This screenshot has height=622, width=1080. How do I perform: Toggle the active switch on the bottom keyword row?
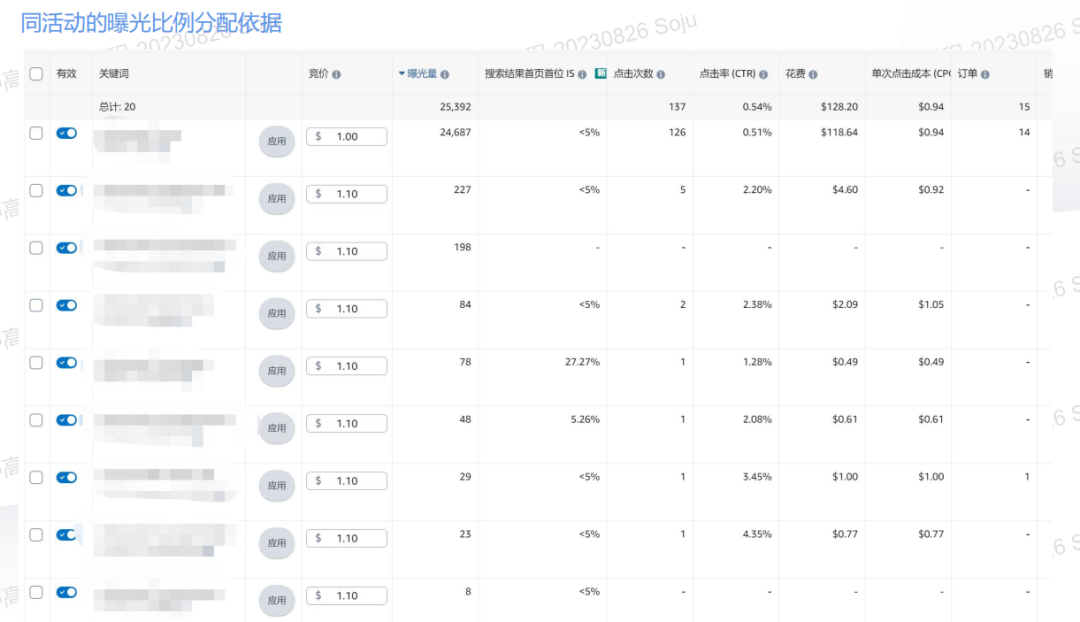coord(66,591)
